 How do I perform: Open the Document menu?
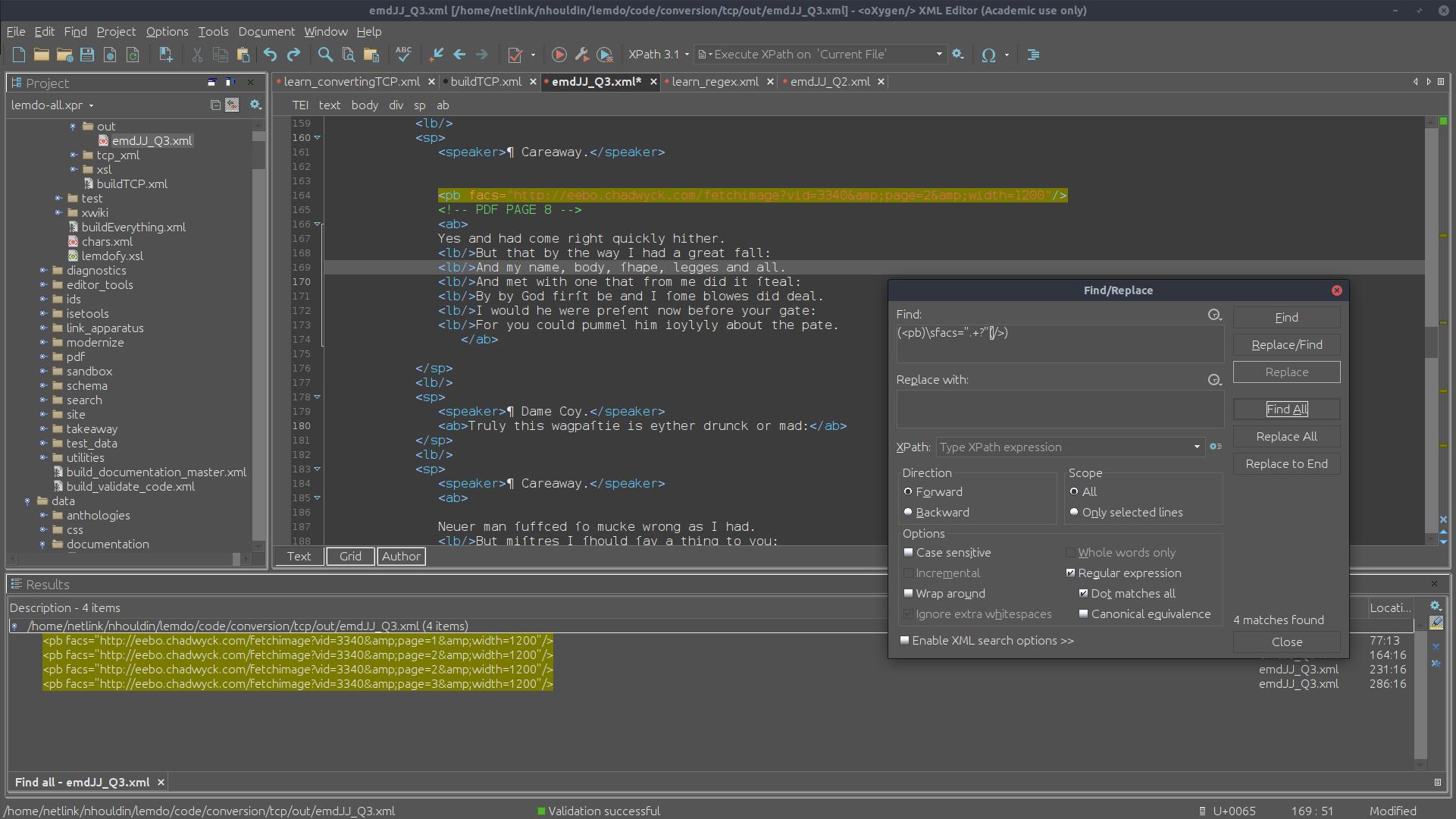[266, 32]
